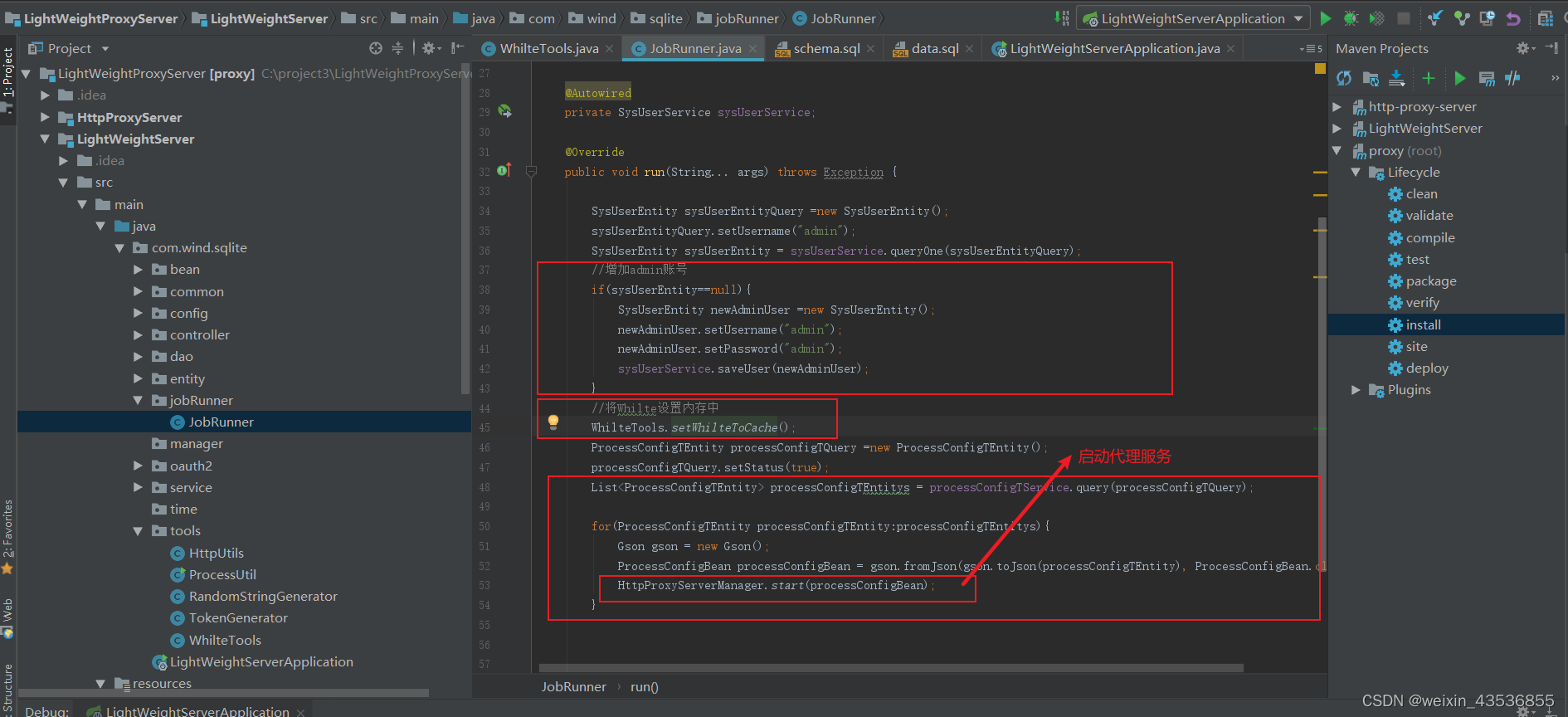The width and height of the screenshot is (1568, 717).
Task: Run Maven build green play icon
Action: coord(1460,78)
